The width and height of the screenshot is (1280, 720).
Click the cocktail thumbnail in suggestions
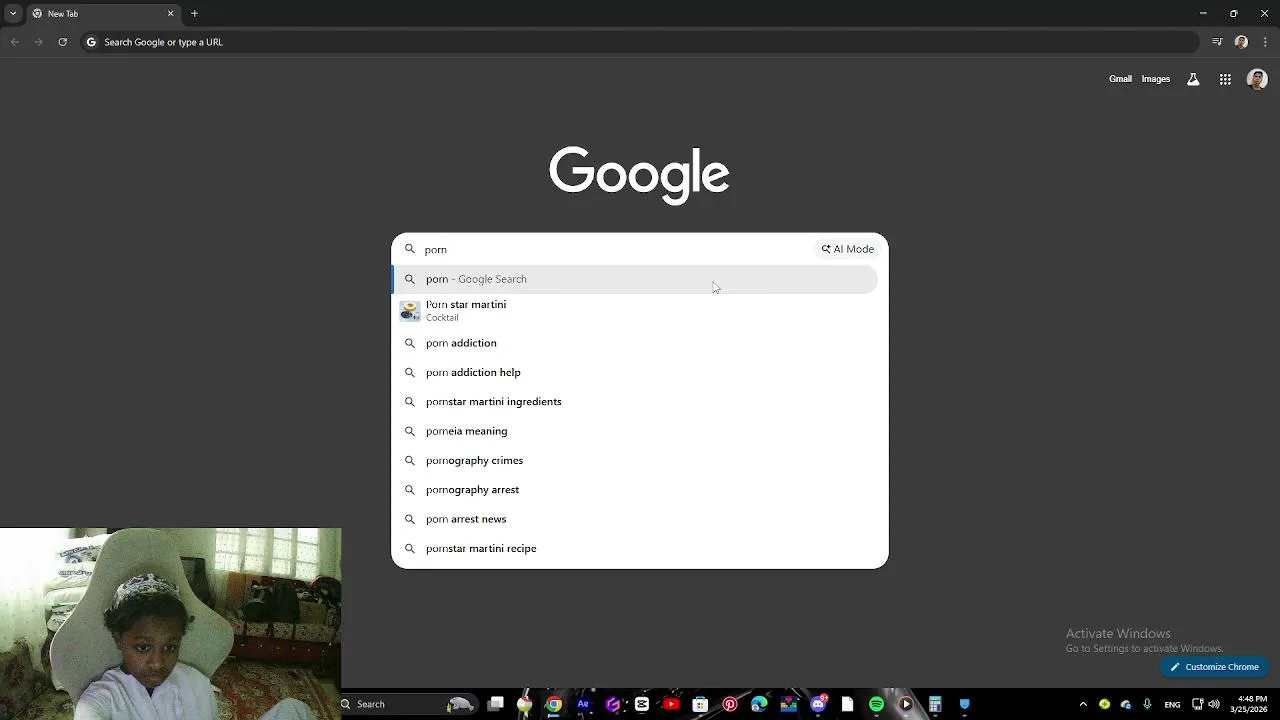[409, 311]
